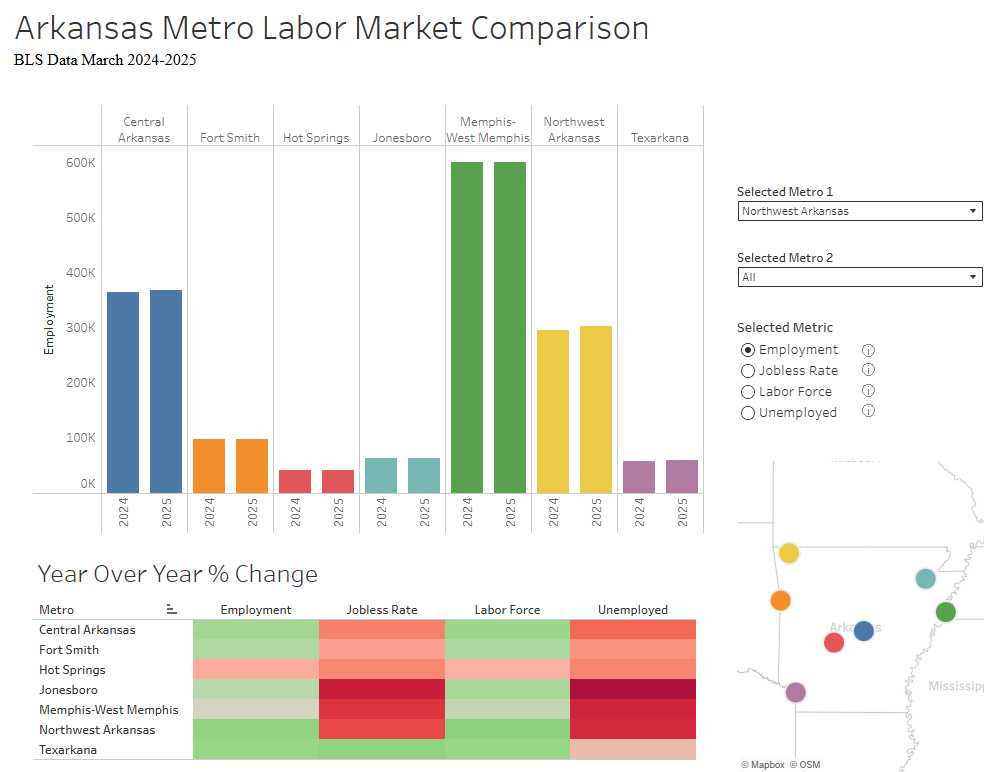Click info icon next to Employment metric
The height and width of the screenshot is (772, 997).
click(868, 350)
